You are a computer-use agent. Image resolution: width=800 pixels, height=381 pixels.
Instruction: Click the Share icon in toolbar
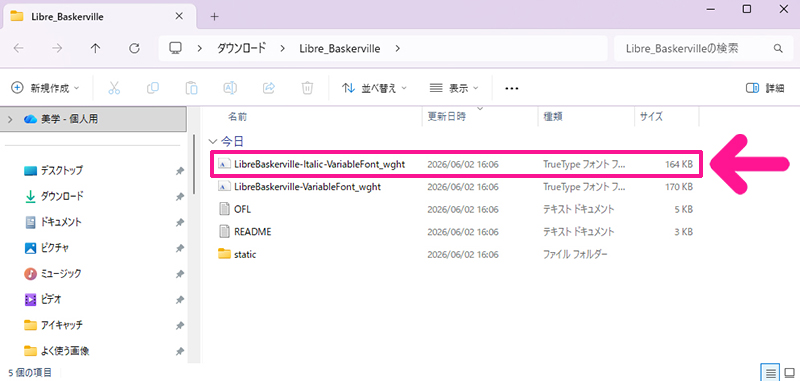[269, 88]
